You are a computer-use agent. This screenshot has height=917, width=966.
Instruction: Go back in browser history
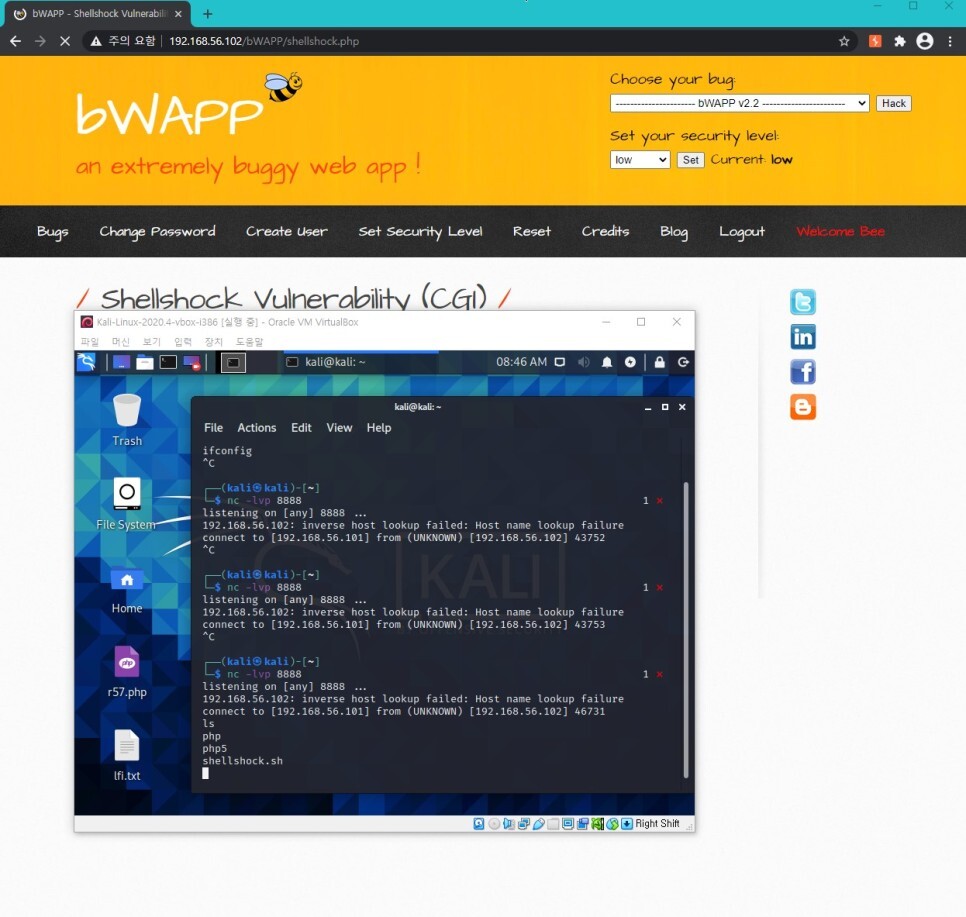(x=16, y=41)
